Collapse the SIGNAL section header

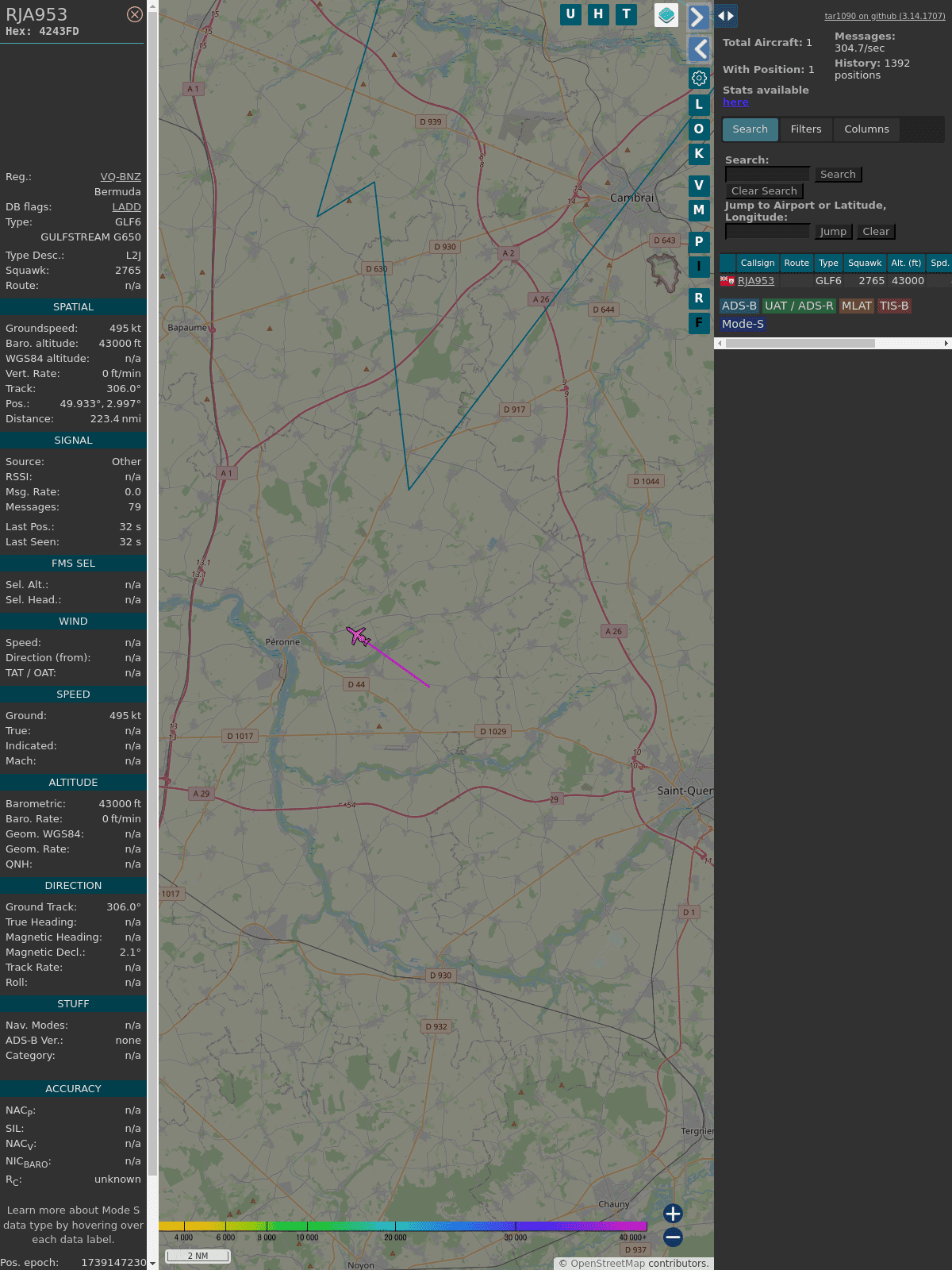(73, 441)
